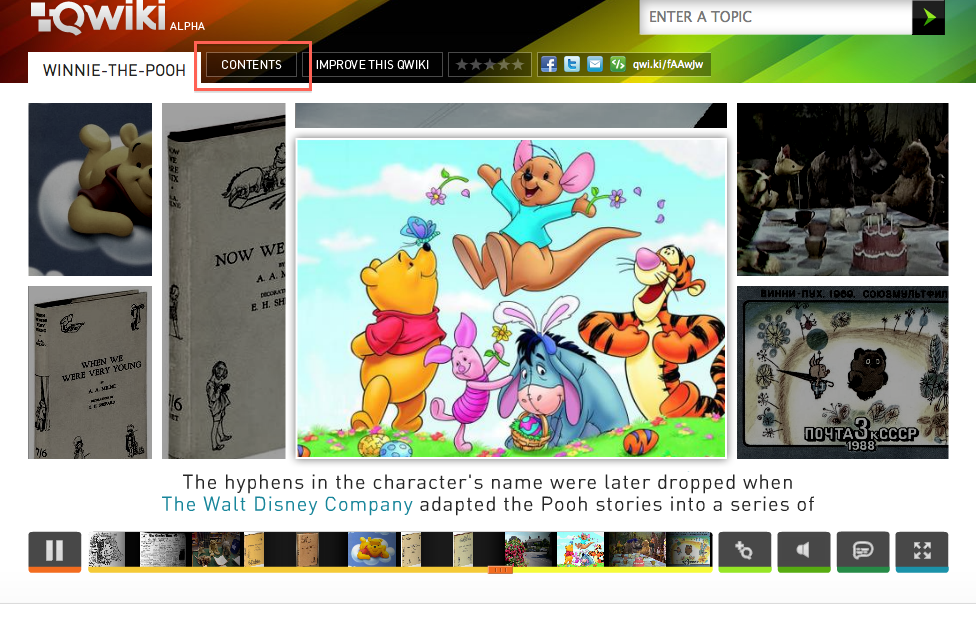This screenshot has height=617, width=976.
Task: Open When We Were Very Young book image
Action: click(90, 372)
